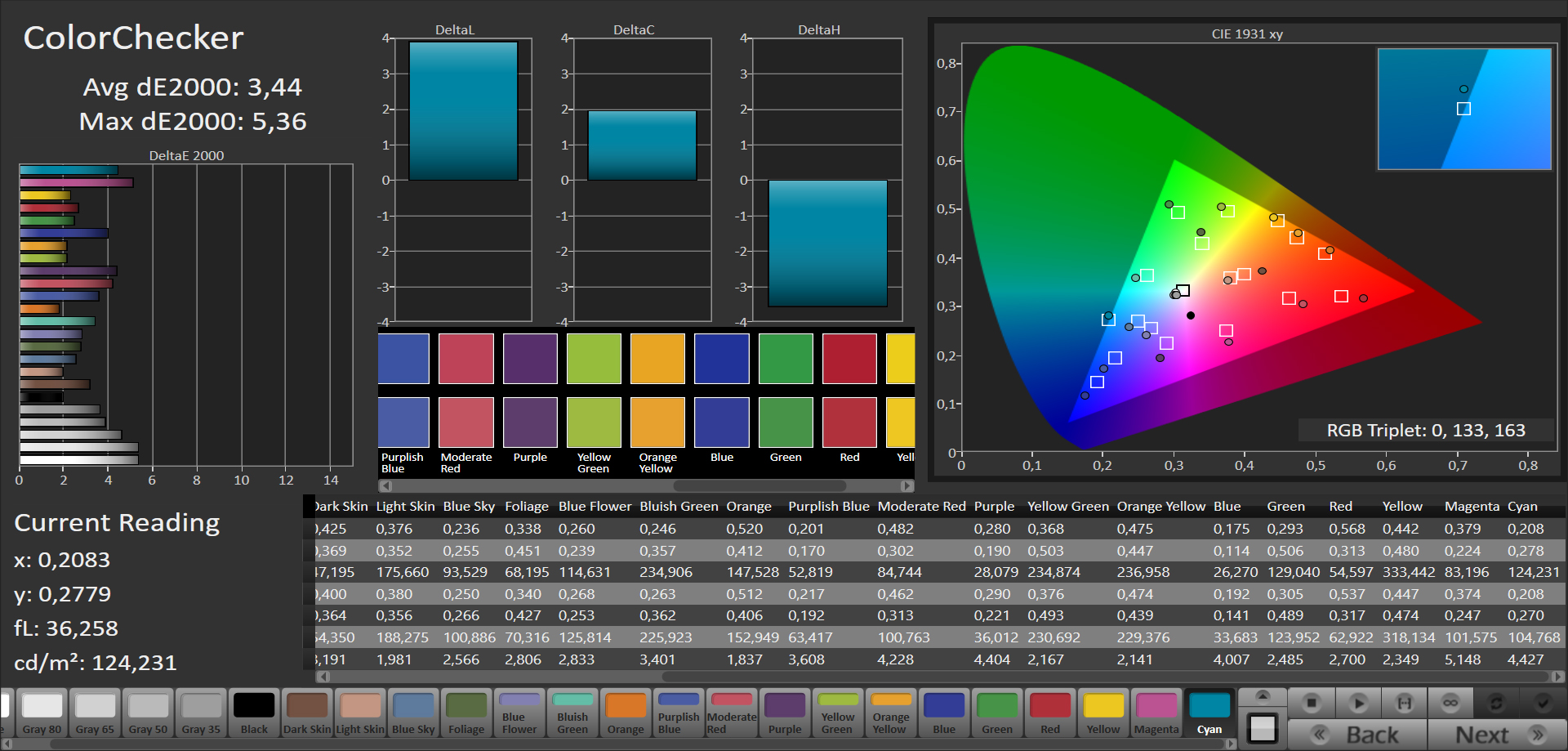This screenshot has width=1568, height=751.
Task: Click the circular arrows refresh icon
Action: [1496, 703]
